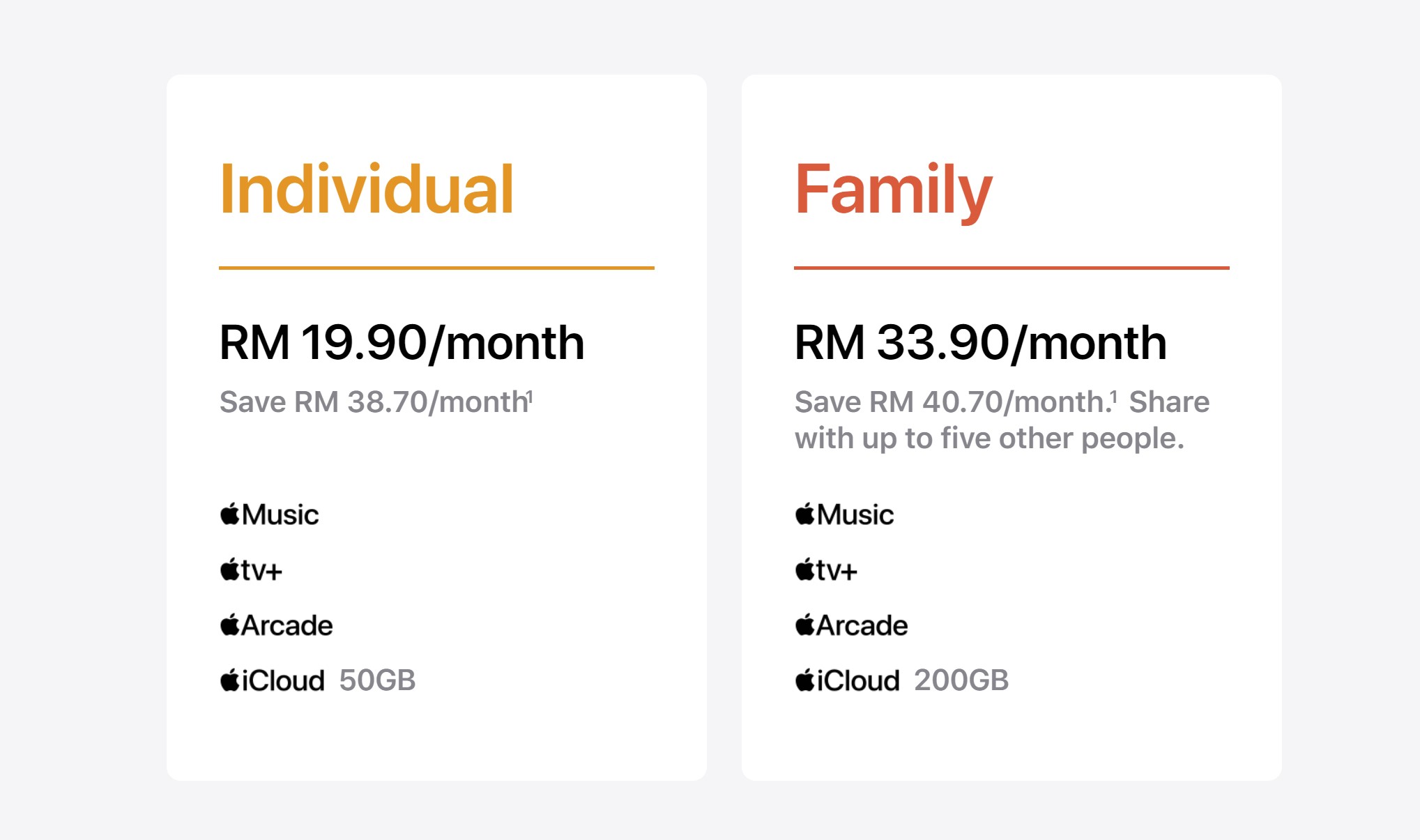Click the red divider under Family
Image resolution: width=1420 pixels, height=840 pixels.
click(x=1011, y=268)
